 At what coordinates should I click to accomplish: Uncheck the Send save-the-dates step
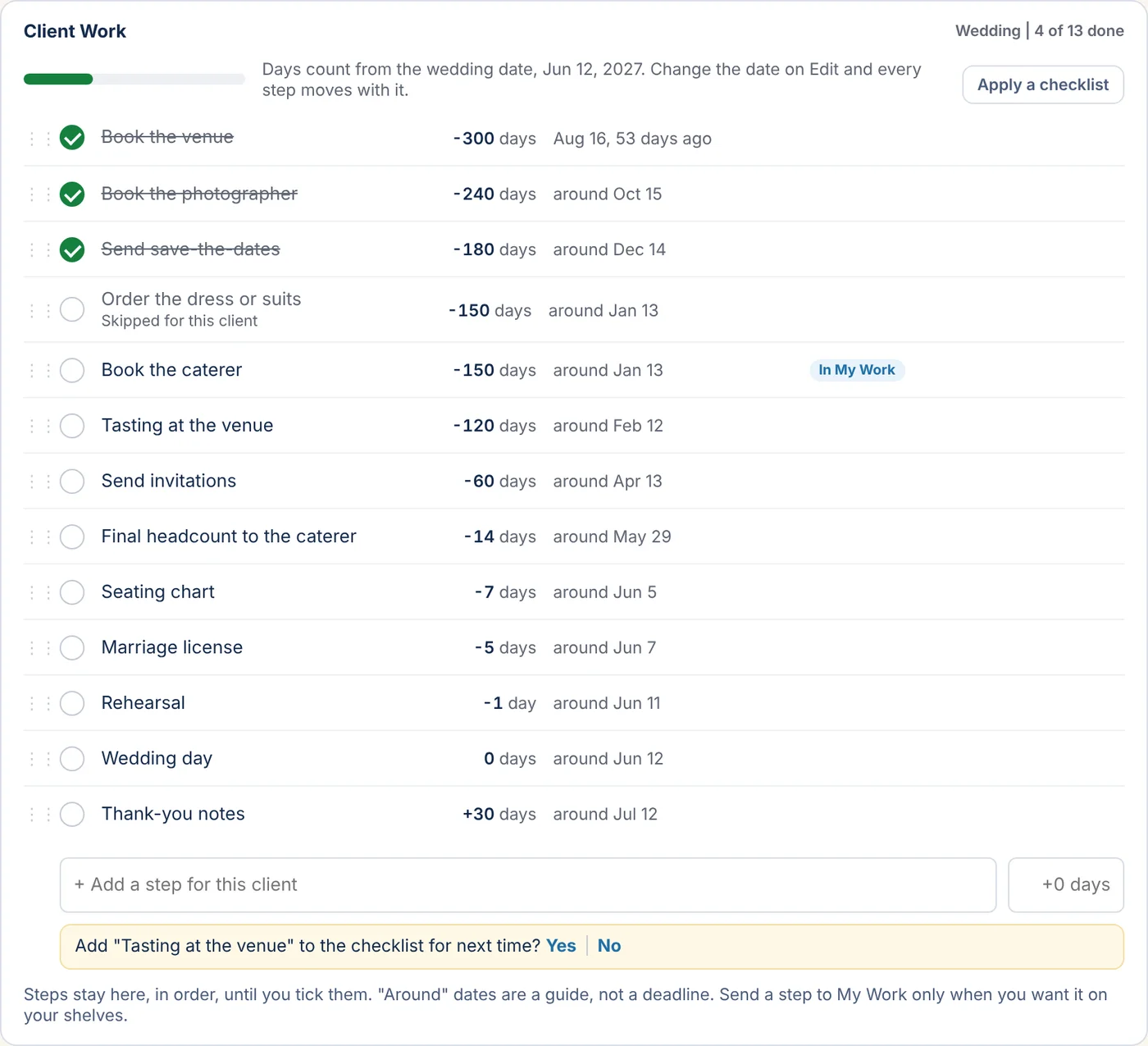pyautogui.click(x=72, y=249)
